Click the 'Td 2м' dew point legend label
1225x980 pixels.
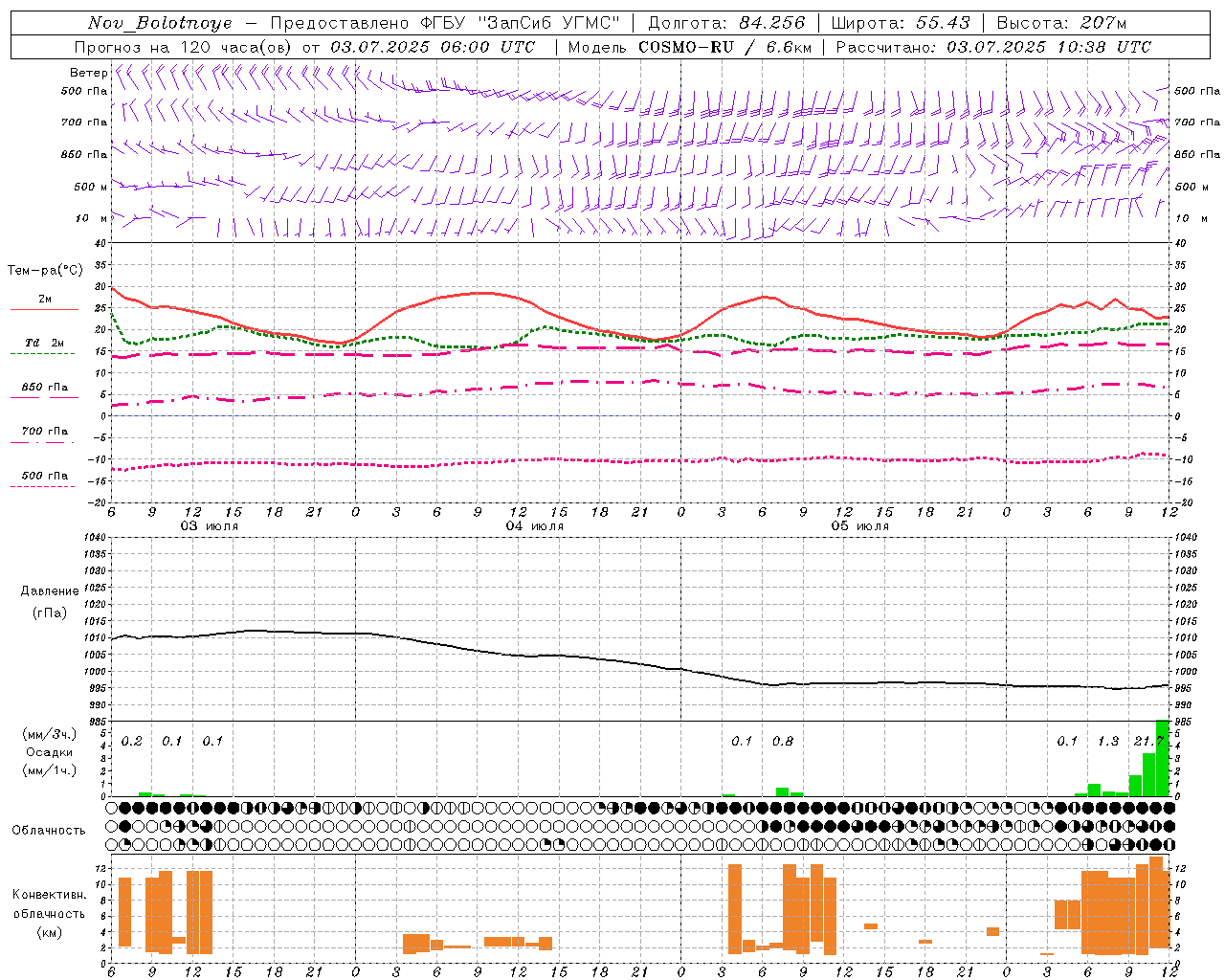45,343
